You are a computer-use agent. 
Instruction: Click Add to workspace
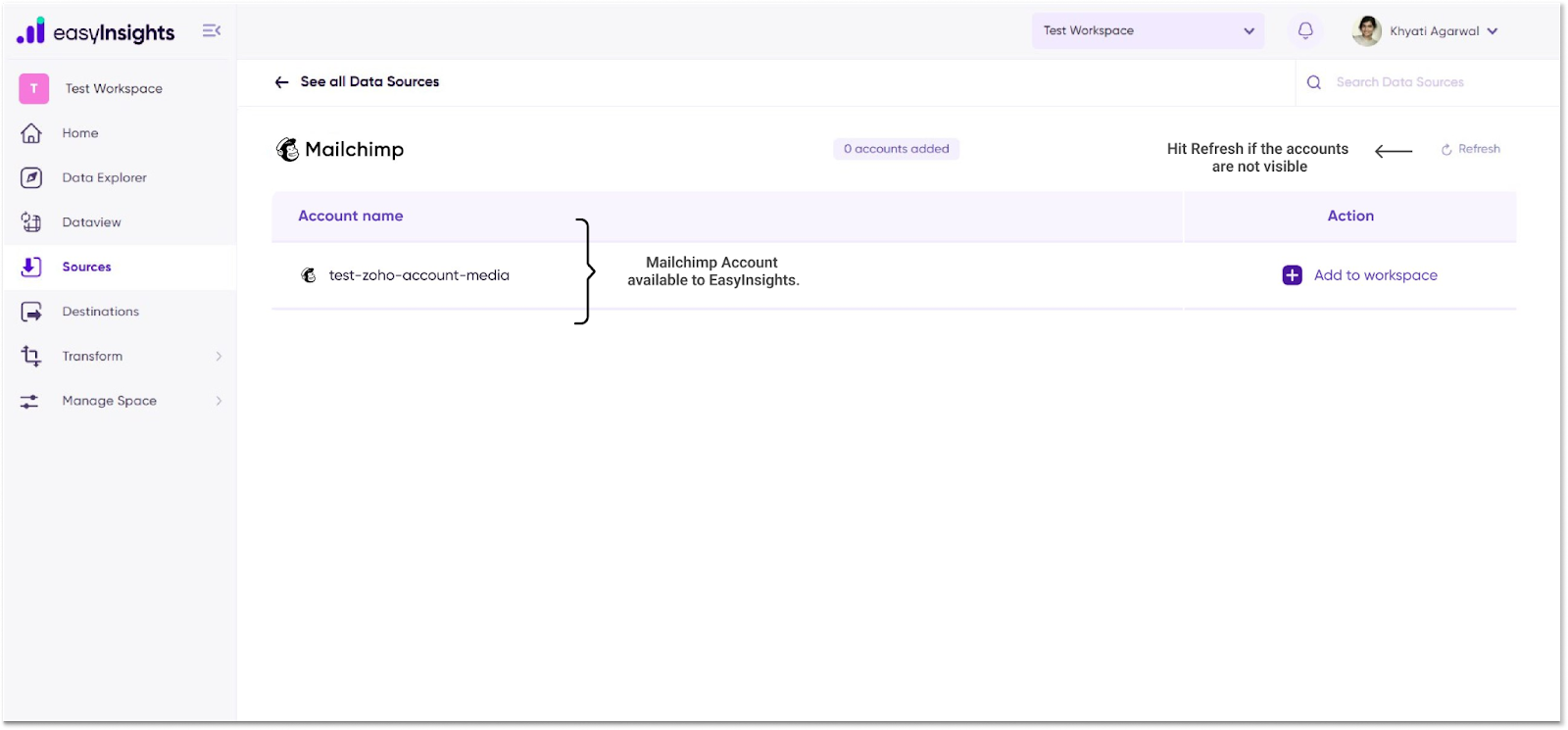(1376, 275)
